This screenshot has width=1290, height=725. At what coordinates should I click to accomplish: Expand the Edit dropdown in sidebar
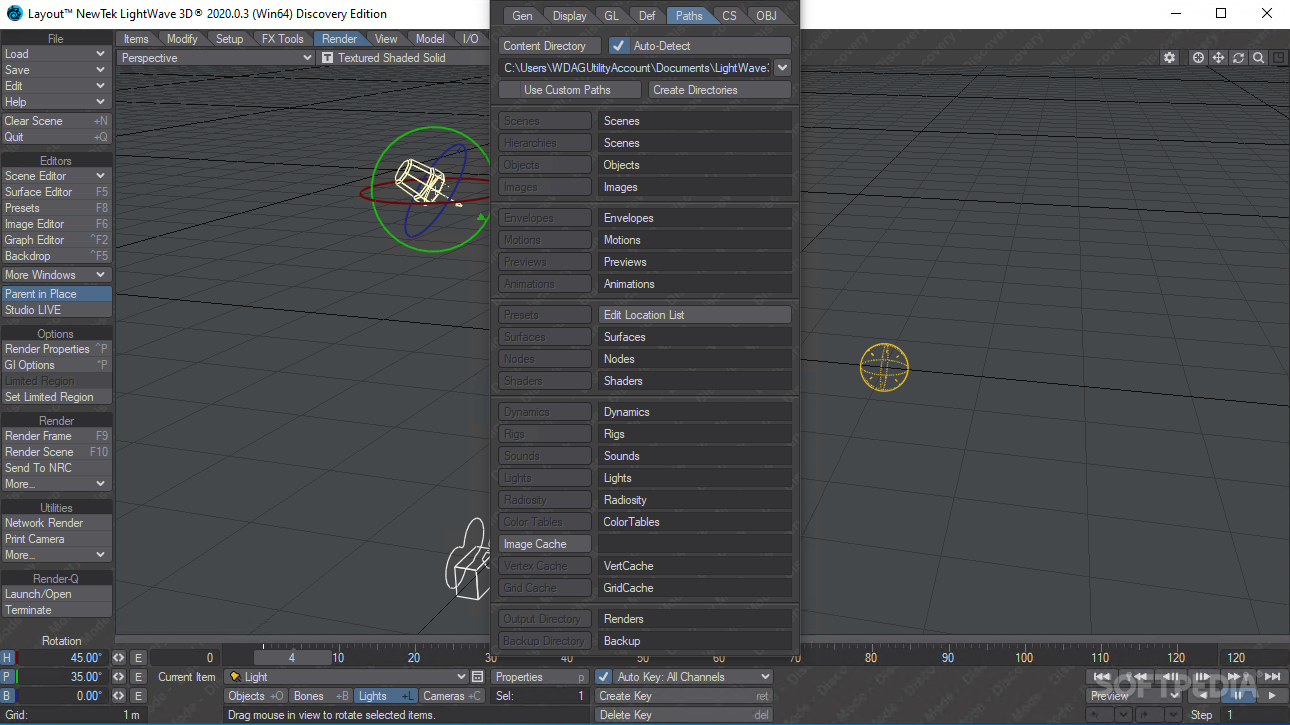[56, 86]
